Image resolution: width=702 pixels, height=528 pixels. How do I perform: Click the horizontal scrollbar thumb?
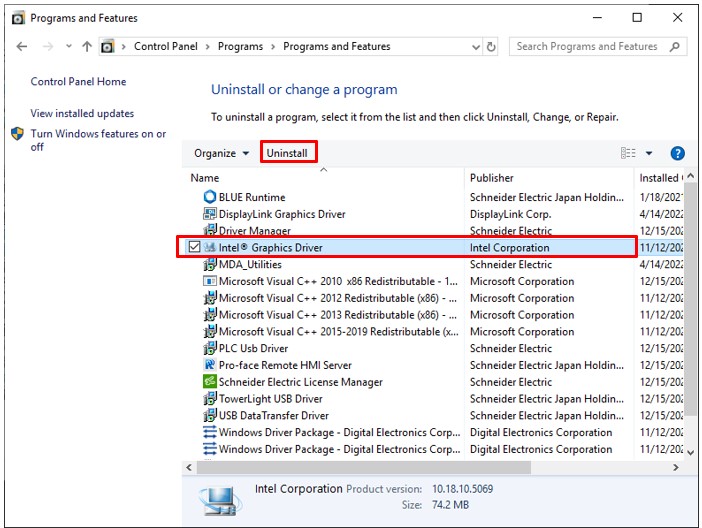point(364,468)
